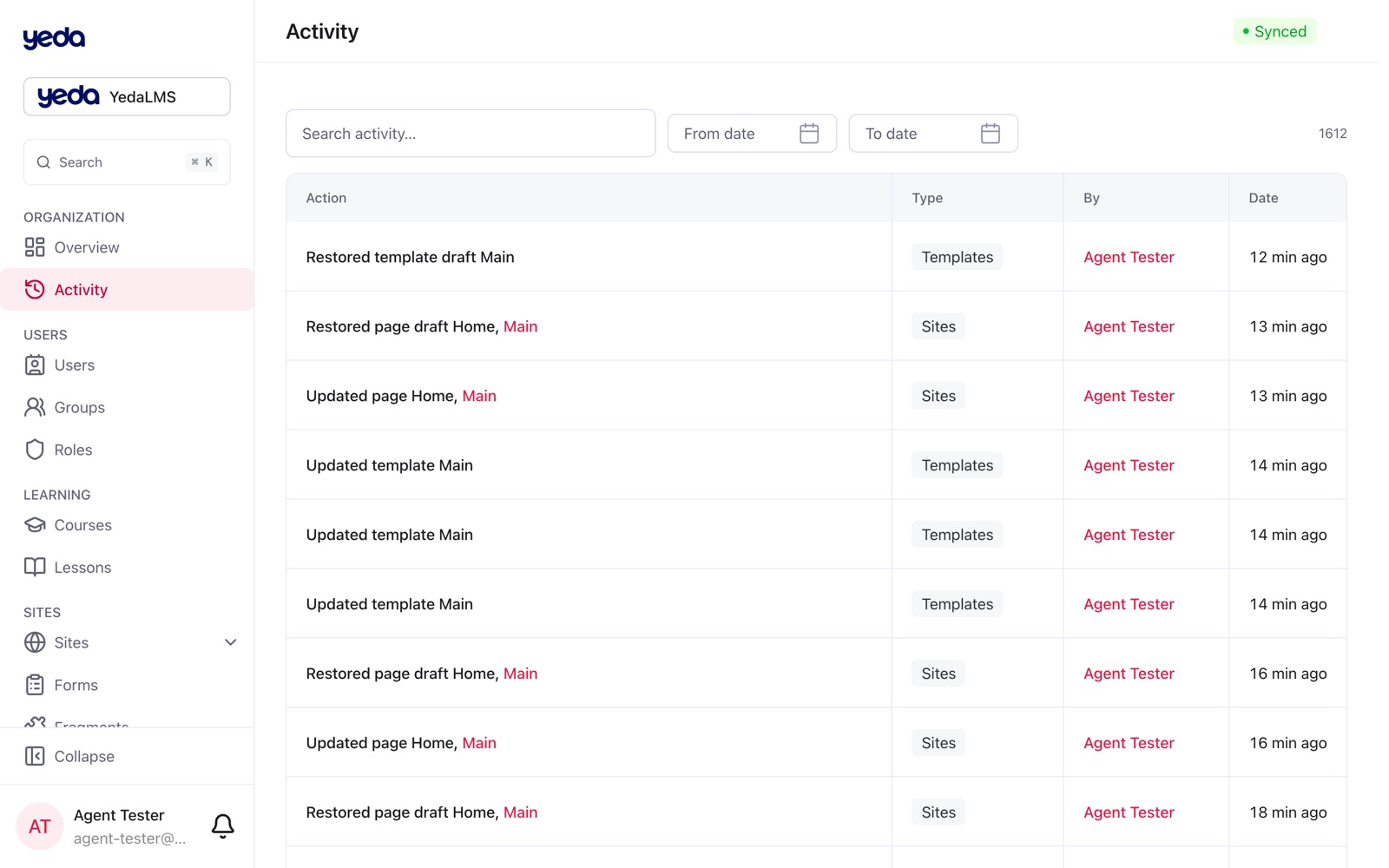Expand the Sites submenu chevron

tap(231, 642)
